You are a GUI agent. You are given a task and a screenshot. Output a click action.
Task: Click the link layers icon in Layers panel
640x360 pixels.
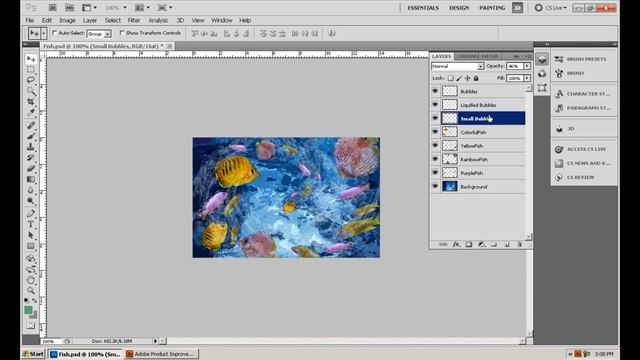click(443, 244)
